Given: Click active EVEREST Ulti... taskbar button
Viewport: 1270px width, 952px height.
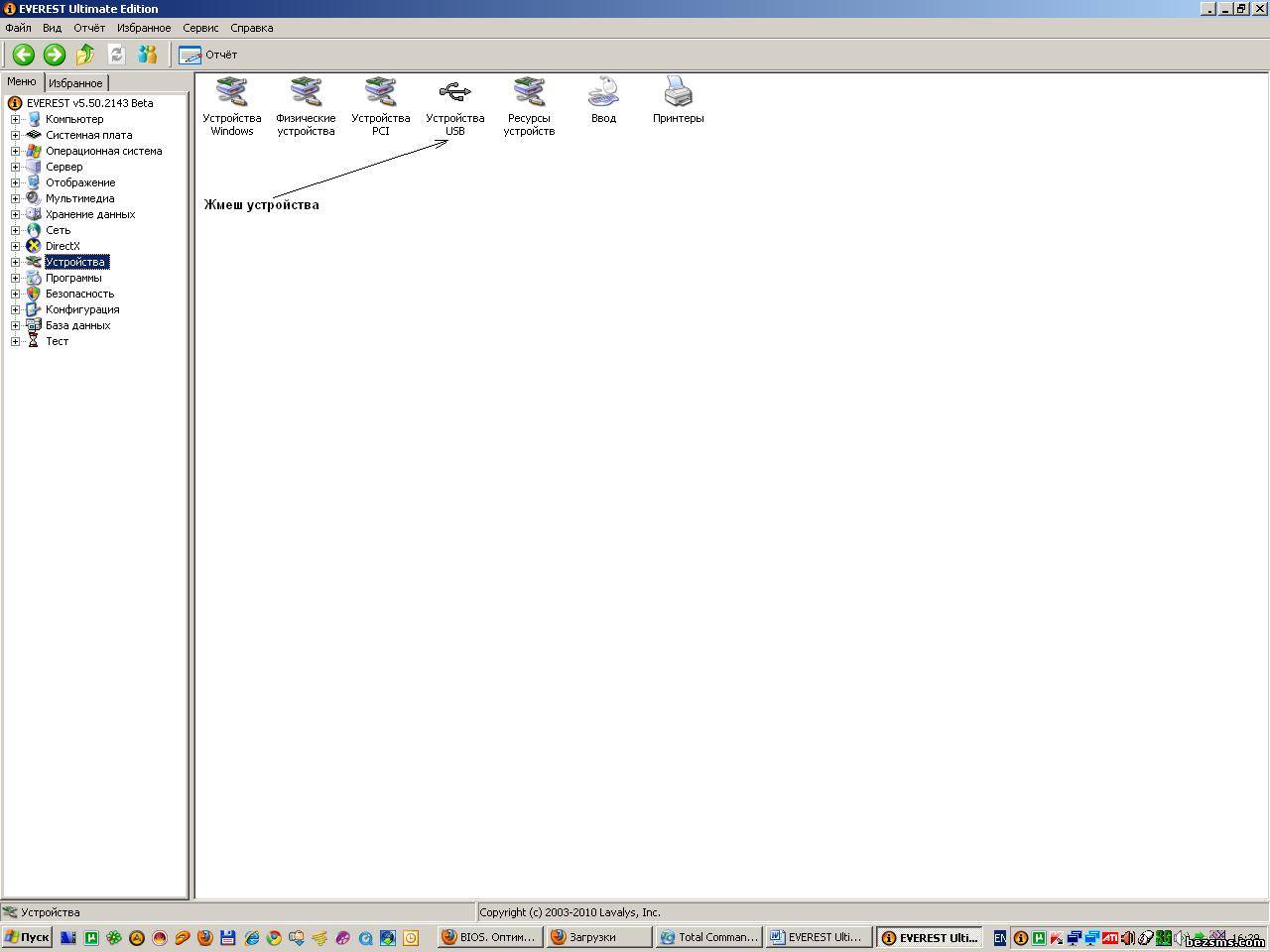Looking at the screenshot, I should point(929,937).
